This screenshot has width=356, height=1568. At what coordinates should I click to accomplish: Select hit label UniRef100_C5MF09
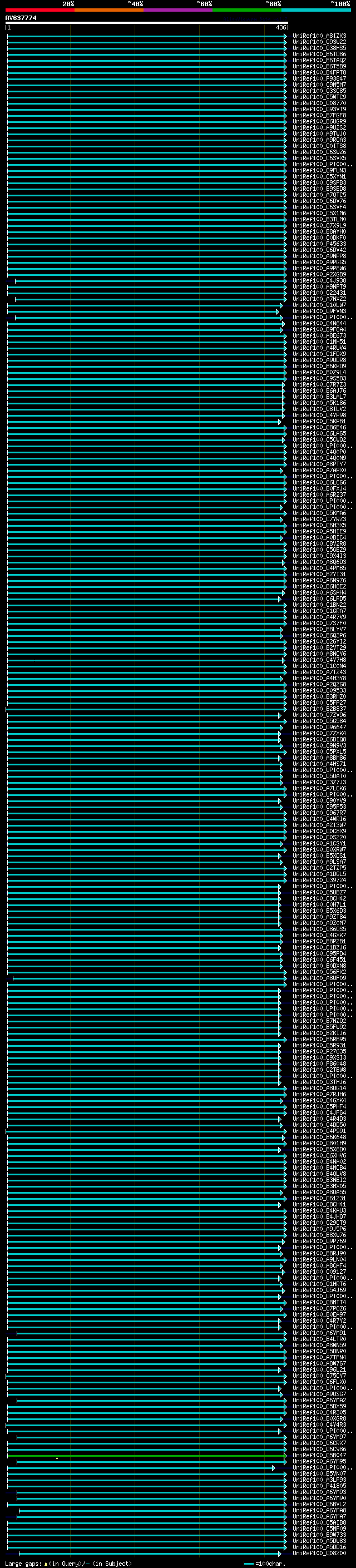coord(319,1529)
